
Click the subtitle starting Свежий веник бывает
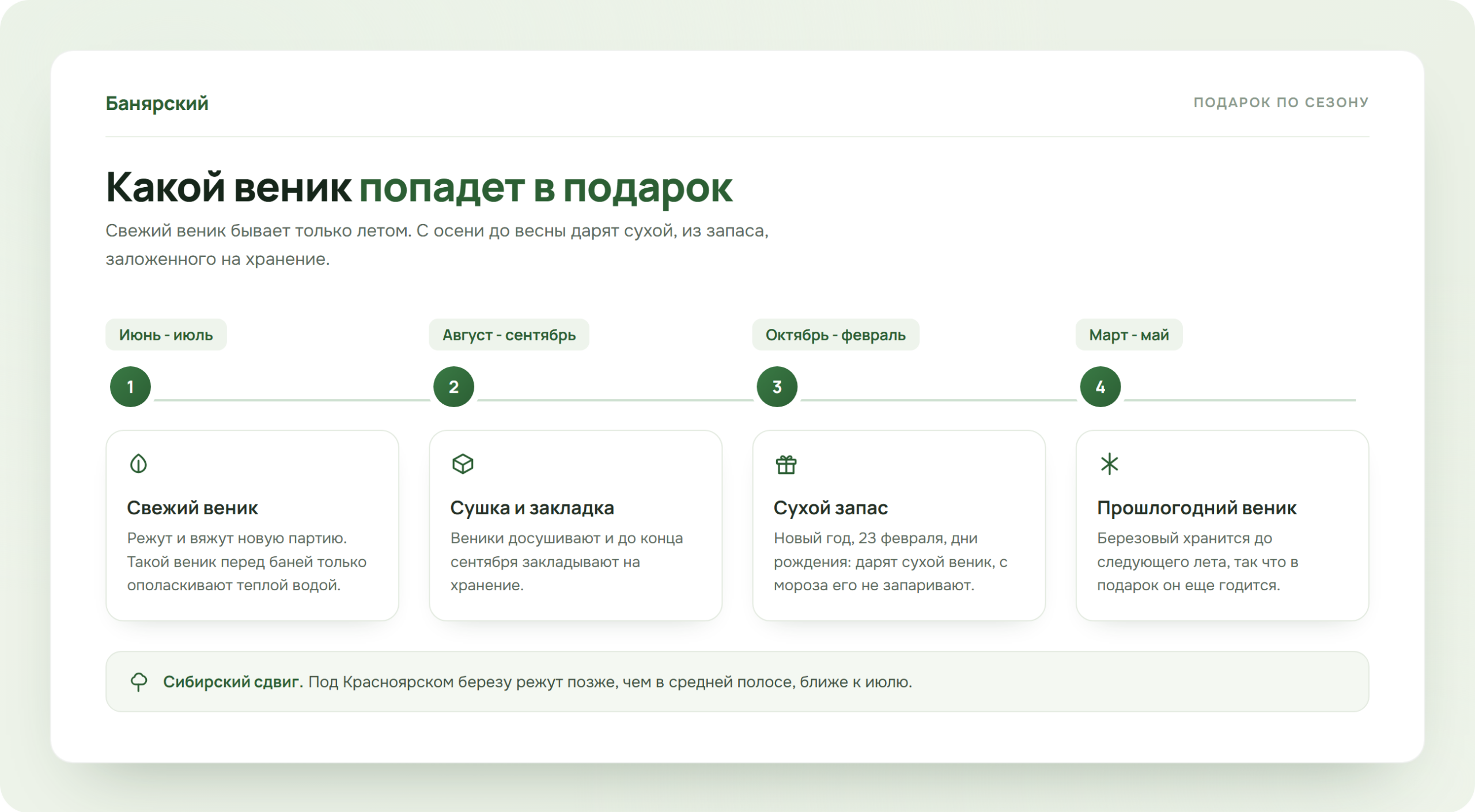pyautogui.click(x=437, y=245)
